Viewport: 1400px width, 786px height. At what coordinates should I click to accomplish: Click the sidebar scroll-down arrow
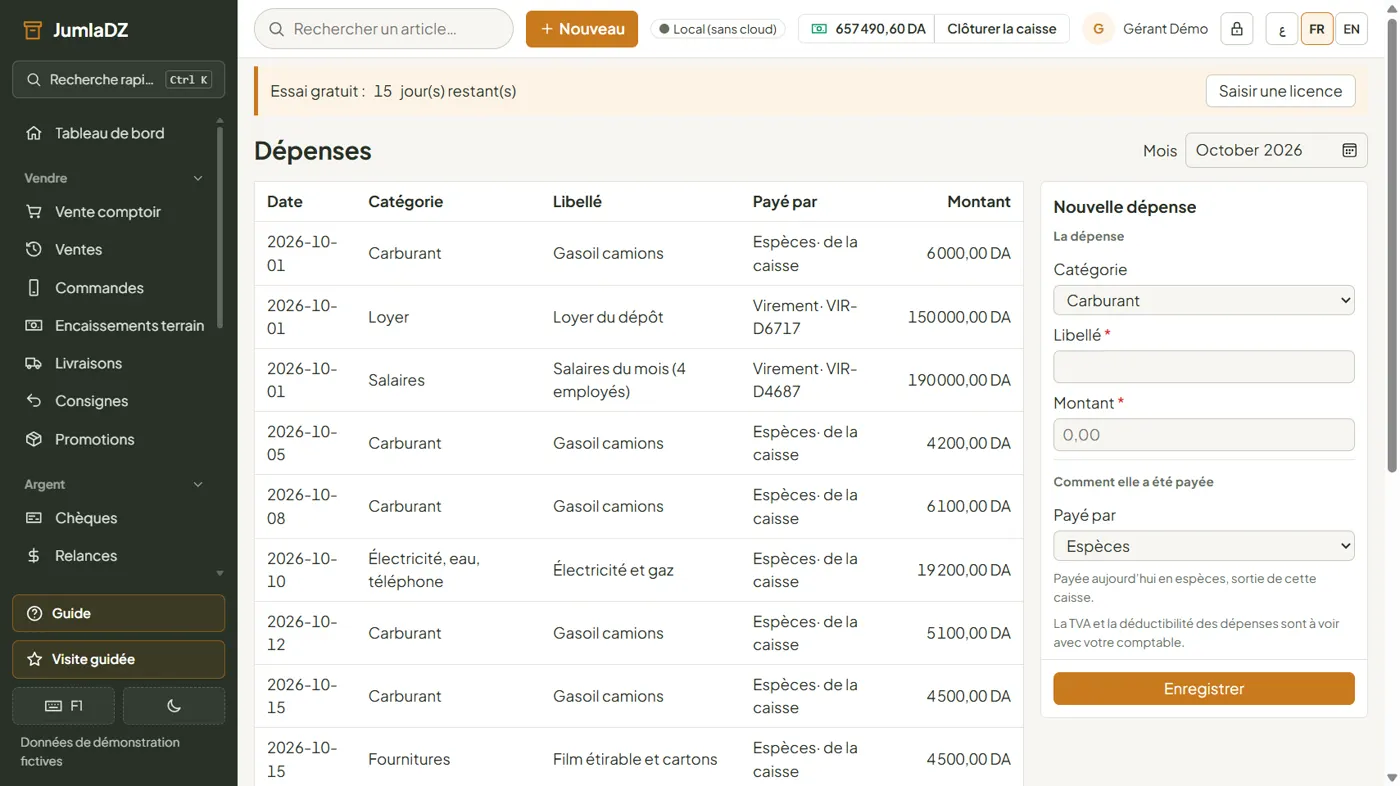coord(220,574)
